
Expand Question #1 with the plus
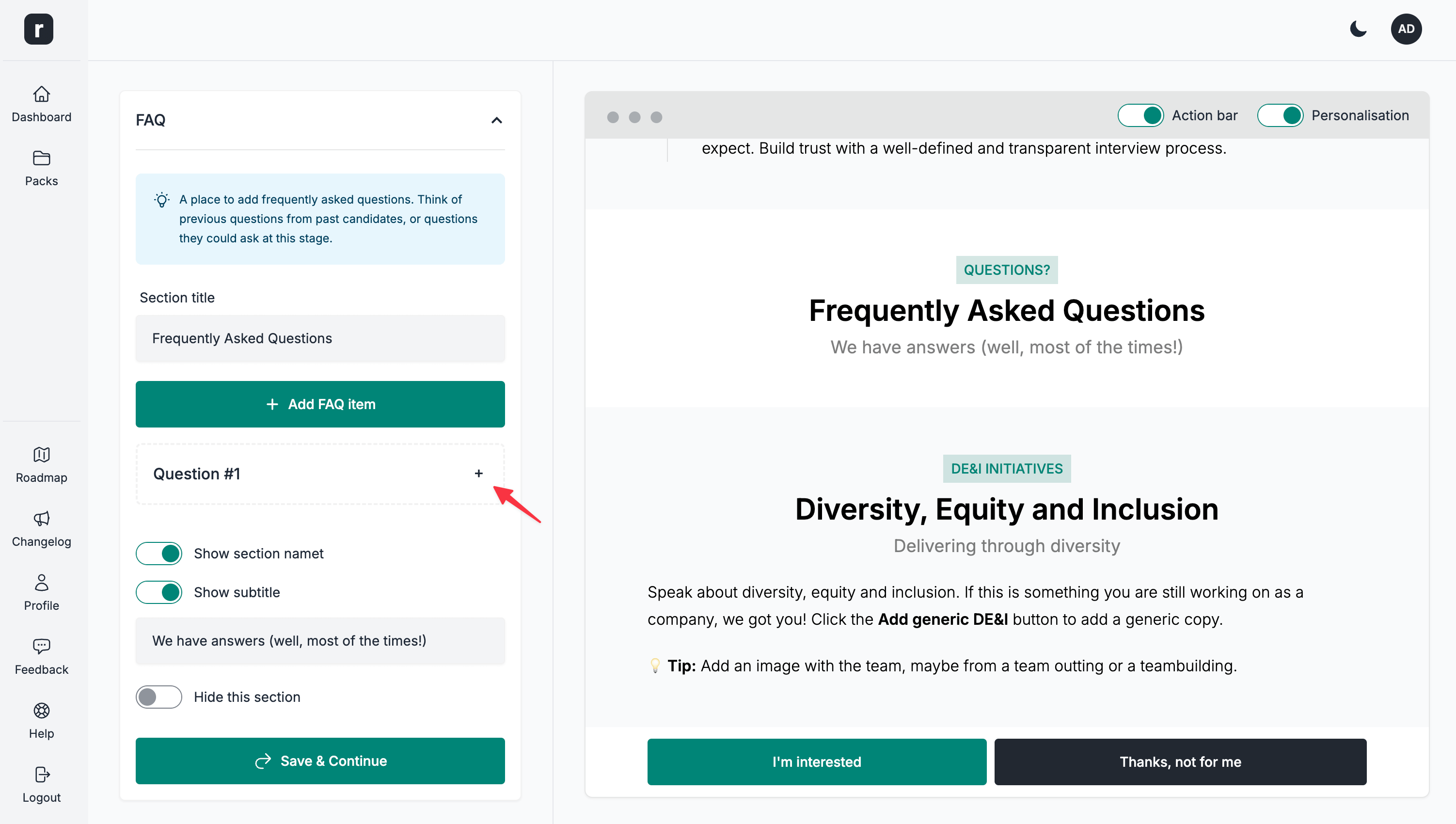pyautogui.click(x=479, y=473)
